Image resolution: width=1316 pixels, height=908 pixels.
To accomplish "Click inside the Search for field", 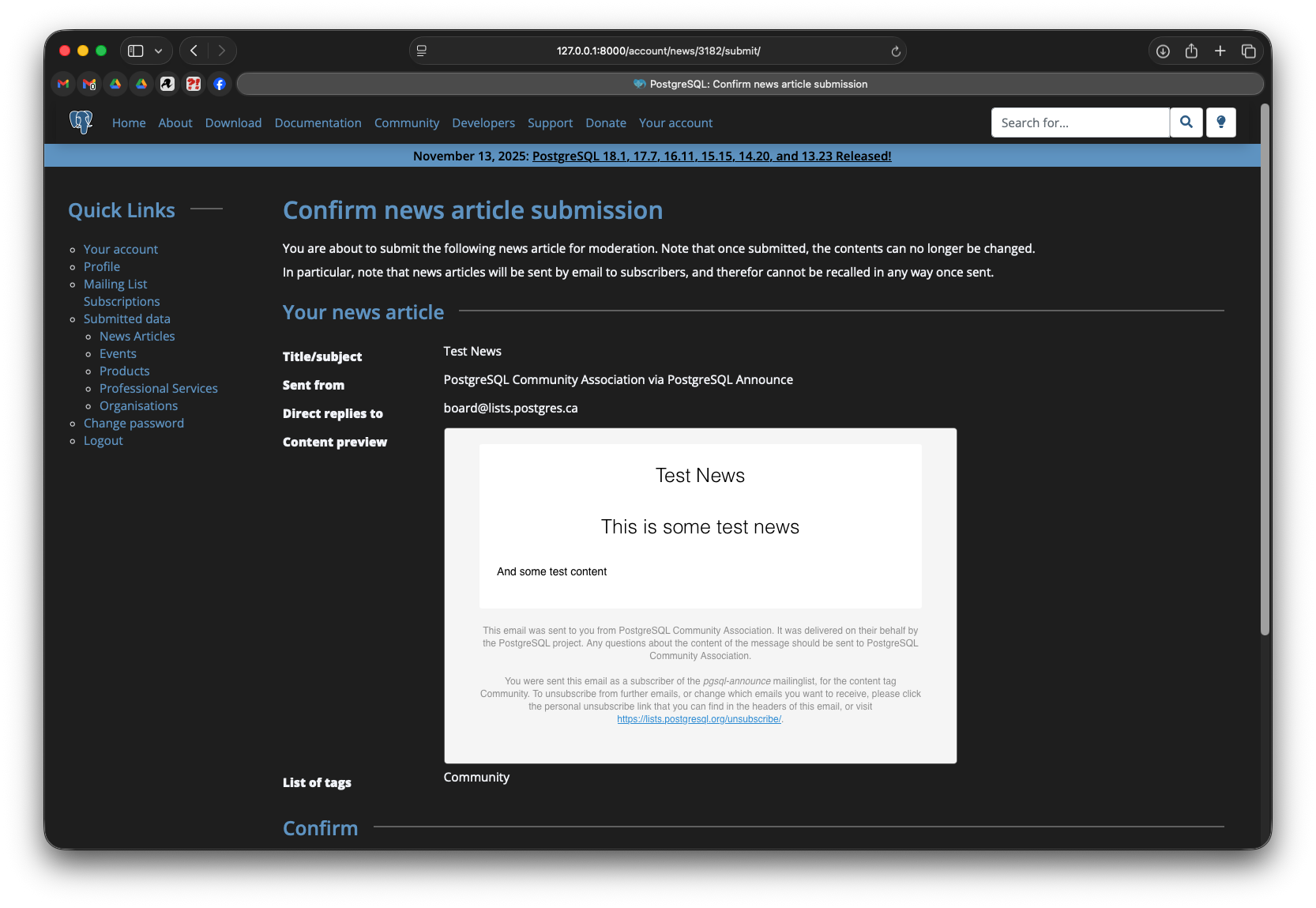I will (1079, 123).
